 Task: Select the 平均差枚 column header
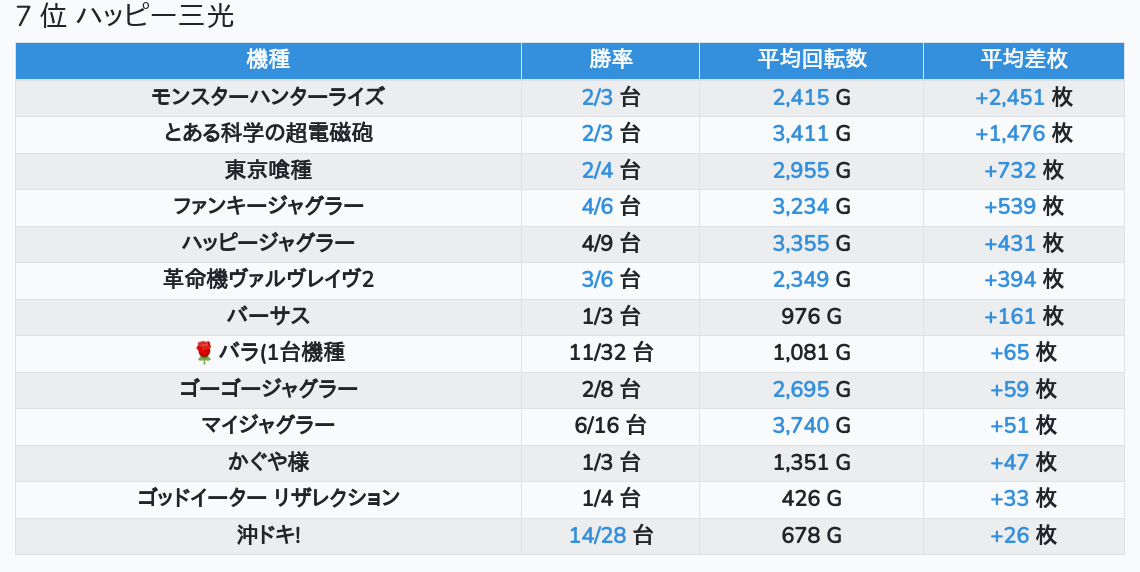click(1023, 60)
